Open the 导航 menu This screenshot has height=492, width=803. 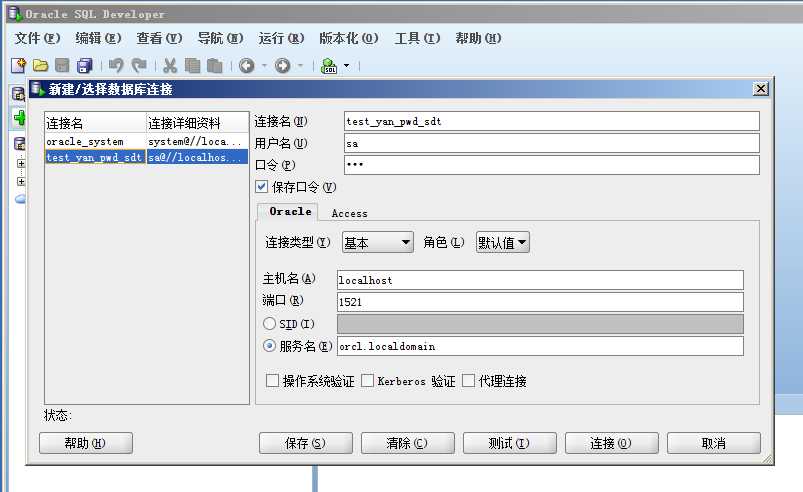[x=220, y=38]
